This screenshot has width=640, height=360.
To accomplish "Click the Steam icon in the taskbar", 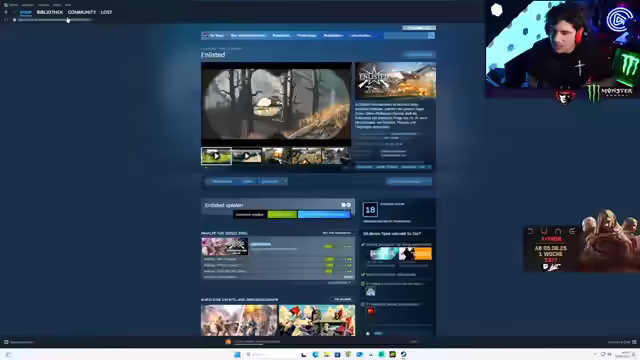I will pos(403,354).
